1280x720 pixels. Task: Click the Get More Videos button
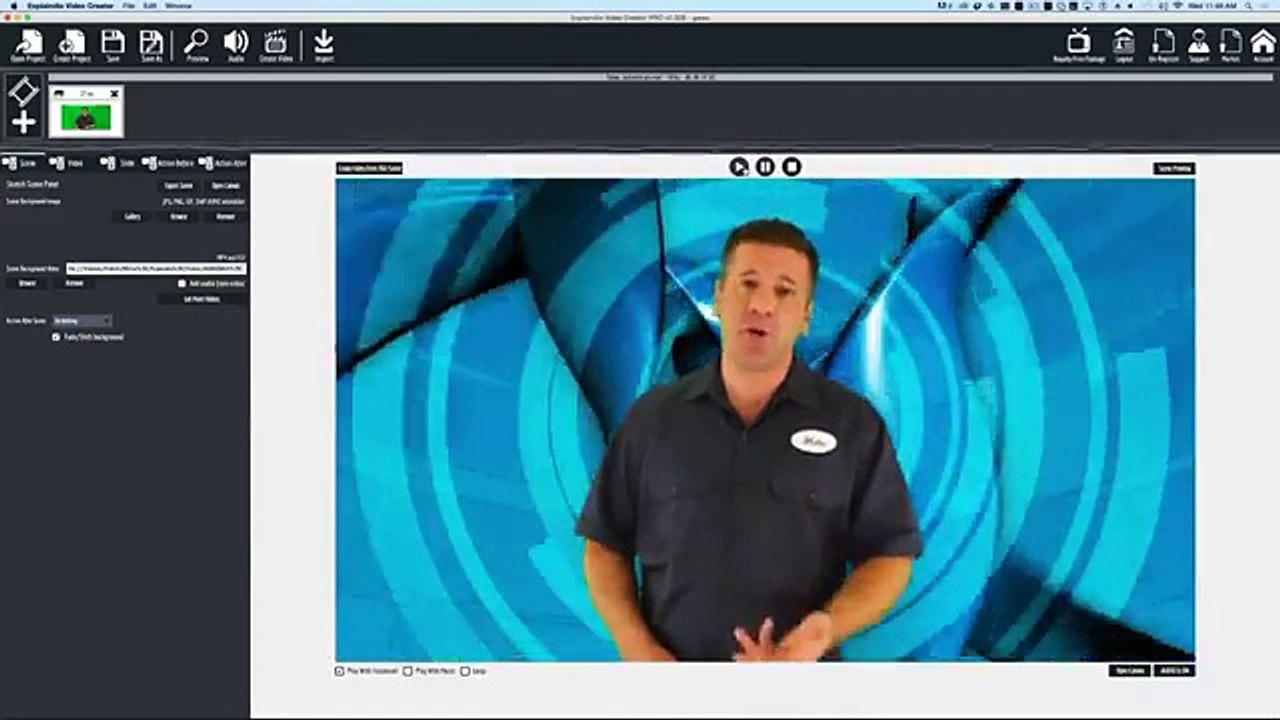tap(202, 299)
